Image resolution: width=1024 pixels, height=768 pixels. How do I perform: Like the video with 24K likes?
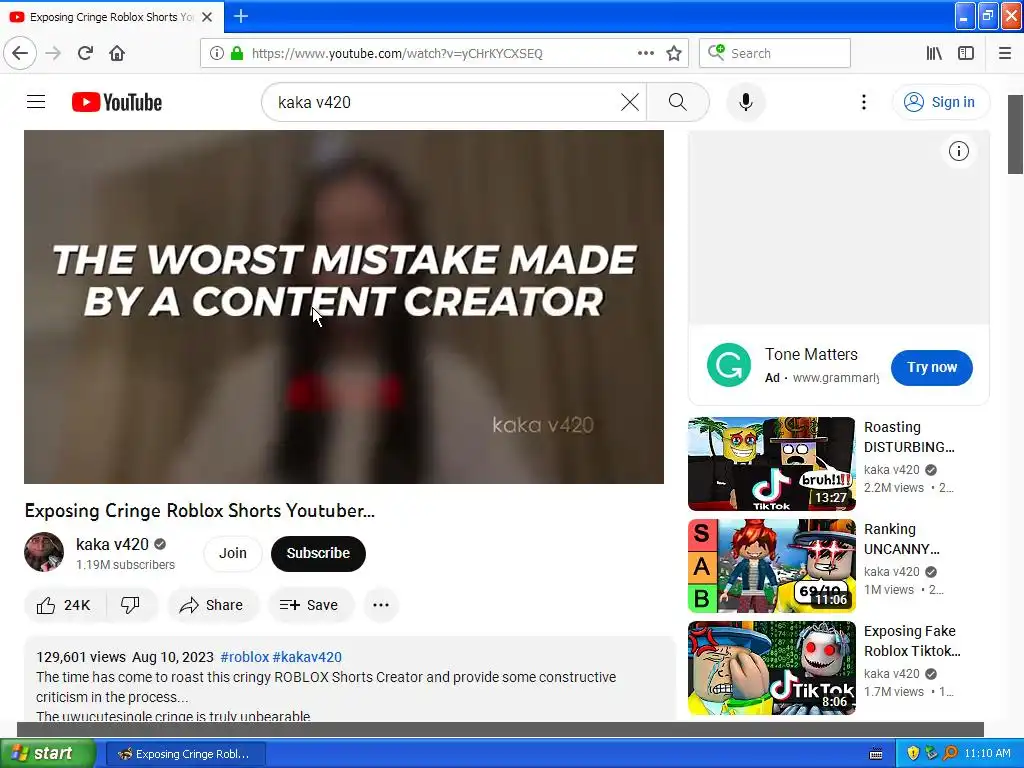click(64, 605)
